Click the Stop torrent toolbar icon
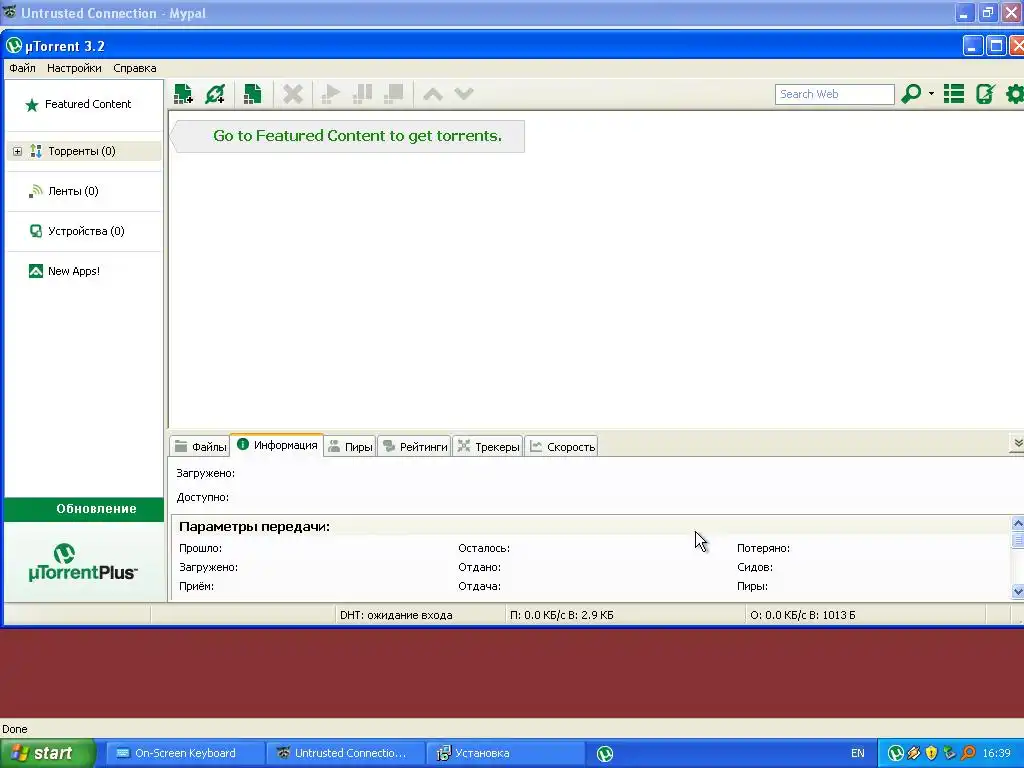Viewport: 1024px width, 768px height. coord(393,94)
